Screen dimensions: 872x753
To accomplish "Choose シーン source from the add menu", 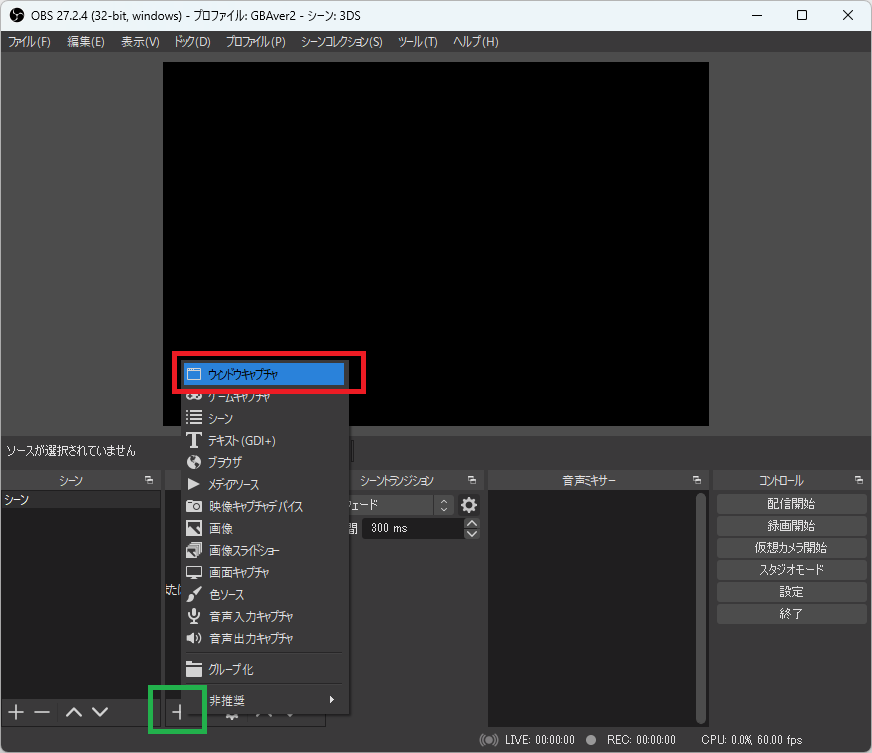I will (264, 418).
